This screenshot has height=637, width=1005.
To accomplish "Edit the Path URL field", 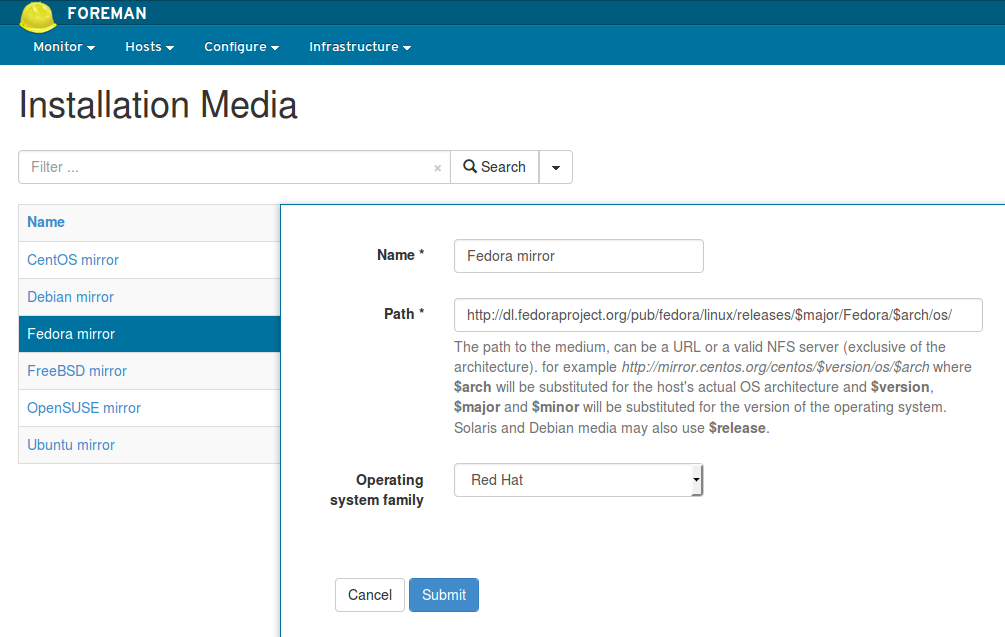I will (718, 315).
